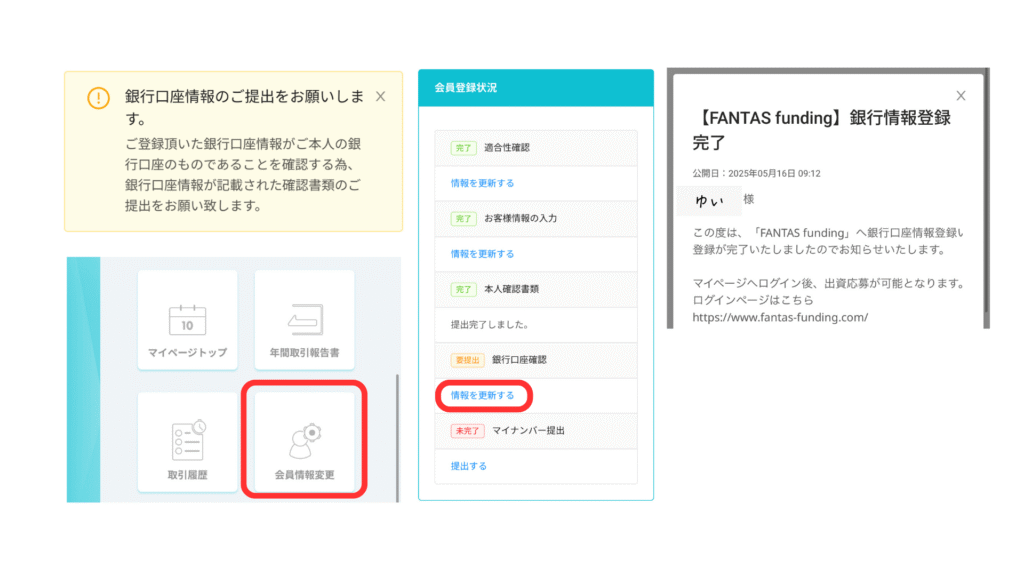Image resolution: width=1024 pixels, height=576 pixels.
Task: Click 情報を更新する under 銀行口座確認
Action: pos(482,396)
